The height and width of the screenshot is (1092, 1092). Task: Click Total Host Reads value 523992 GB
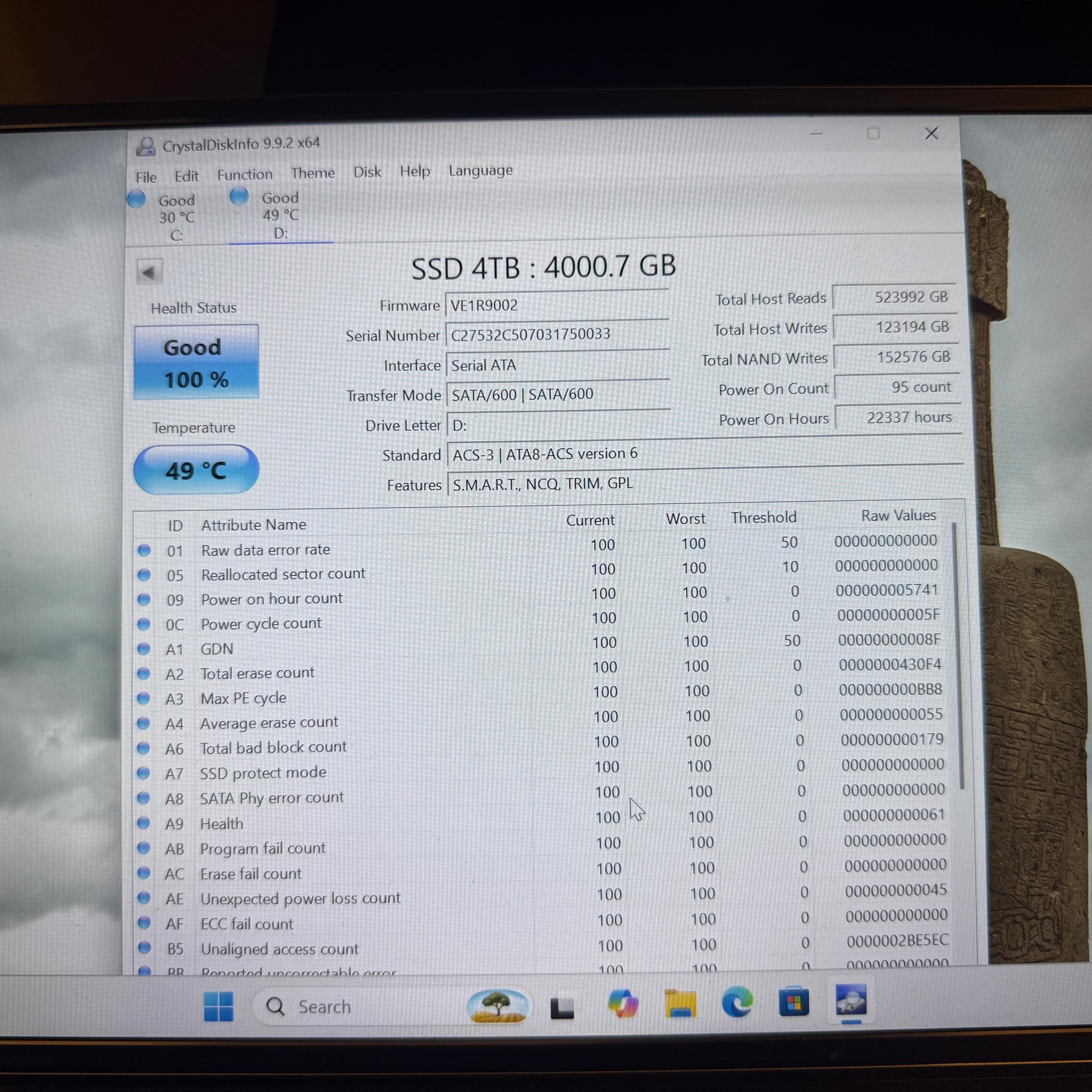[x=894, y=298]
